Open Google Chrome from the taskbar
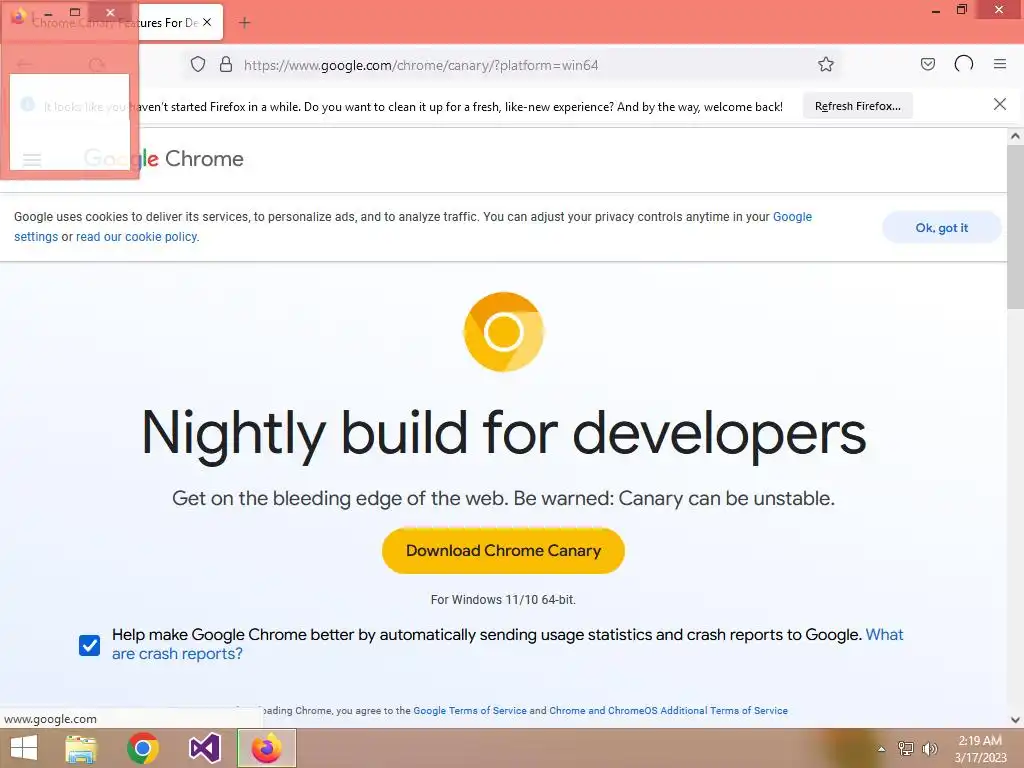The height and width of the screenshot is (768, 1024). tap(143, 748)
